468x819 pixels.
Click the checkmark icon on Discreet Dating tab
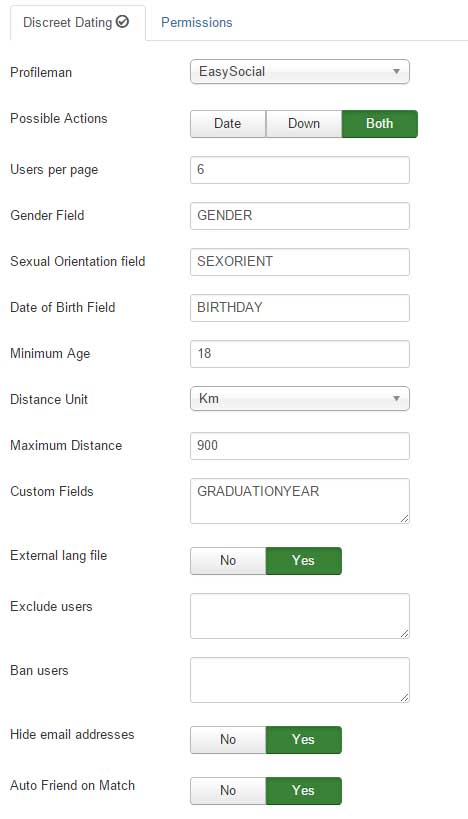coord(123,22)
